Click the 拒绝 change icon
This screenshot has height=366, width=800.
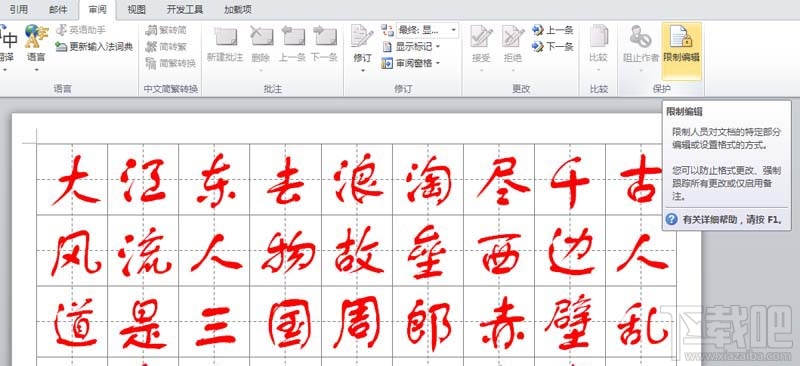tap(512, 37)
